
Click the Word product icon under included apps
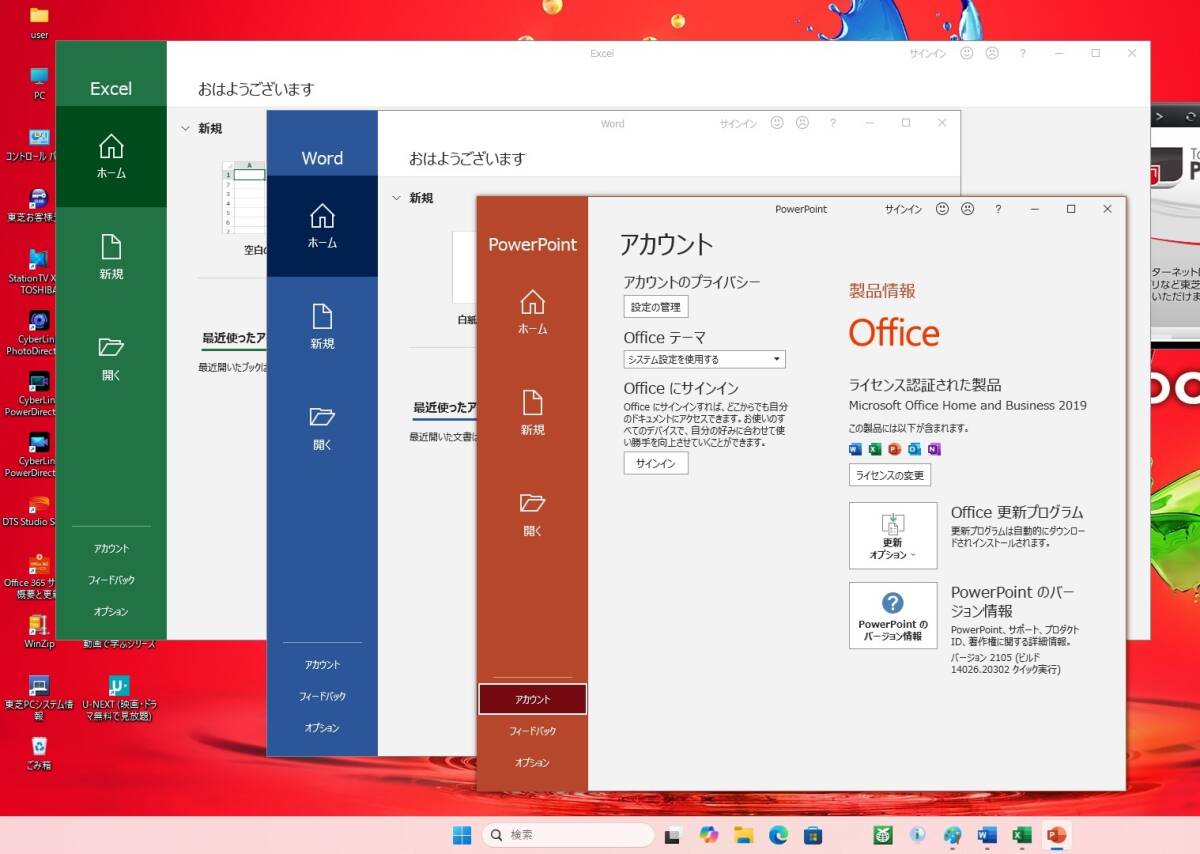[855, 449]
